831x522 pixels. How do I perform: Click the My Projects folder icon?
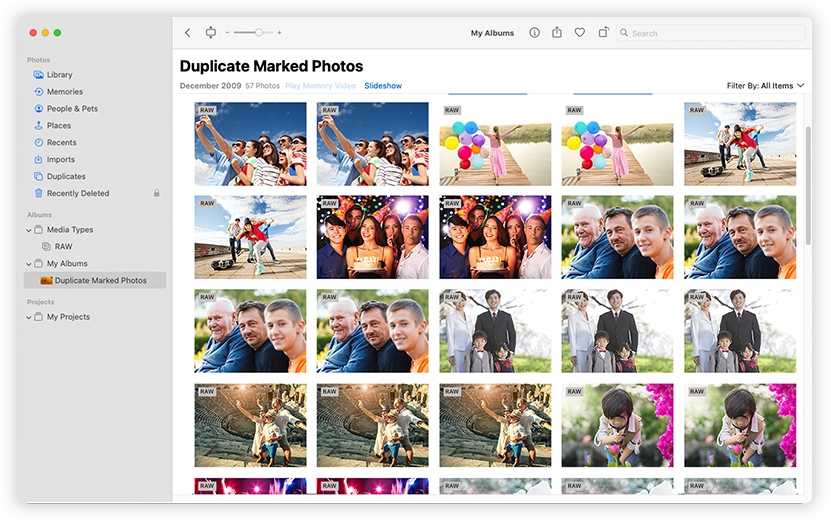(x=38, y=317)
